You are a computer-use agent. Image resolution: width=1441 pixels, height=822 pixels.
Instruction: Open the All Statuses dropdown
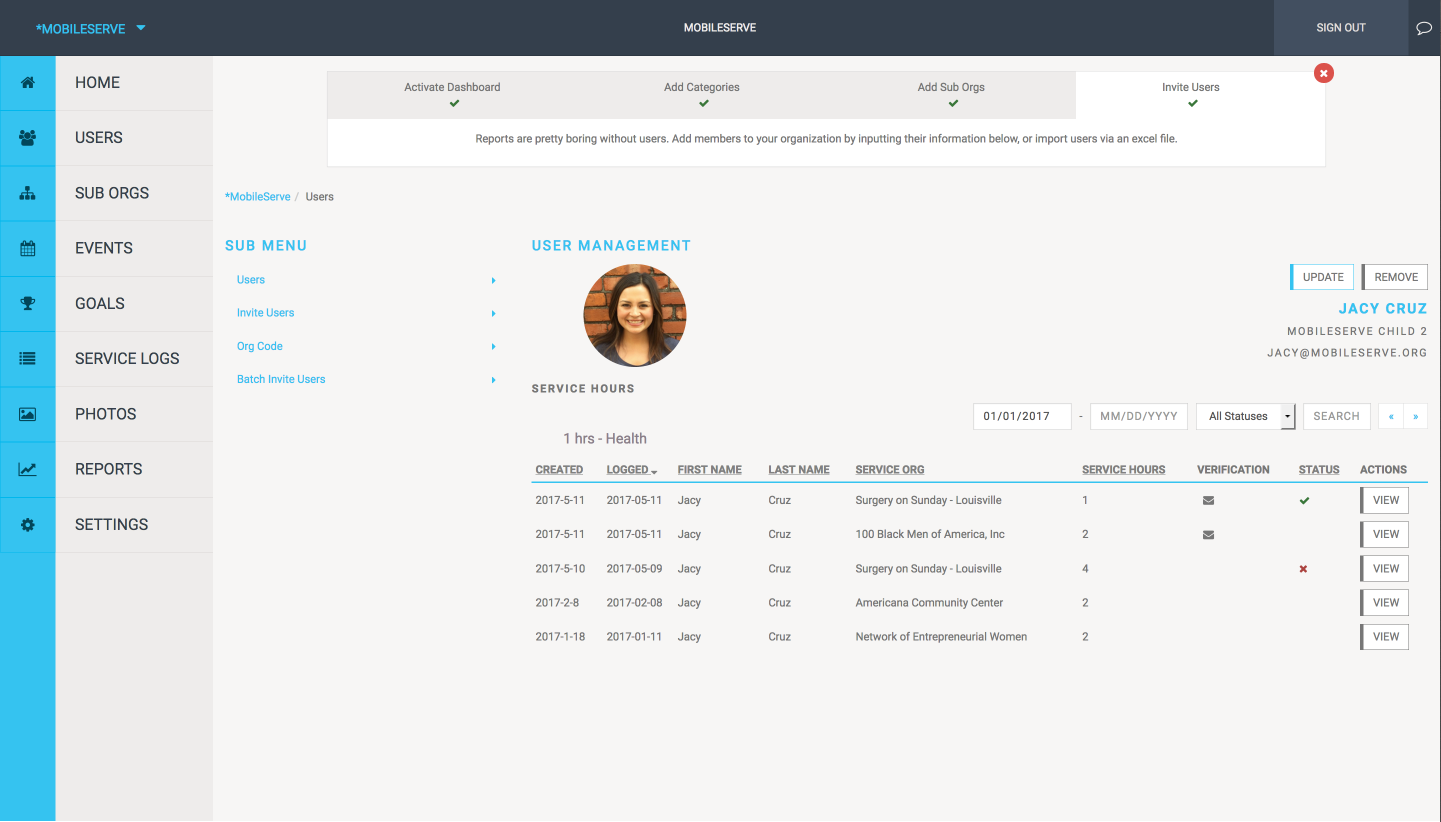pyautogui.click(x=1245, y=416)
